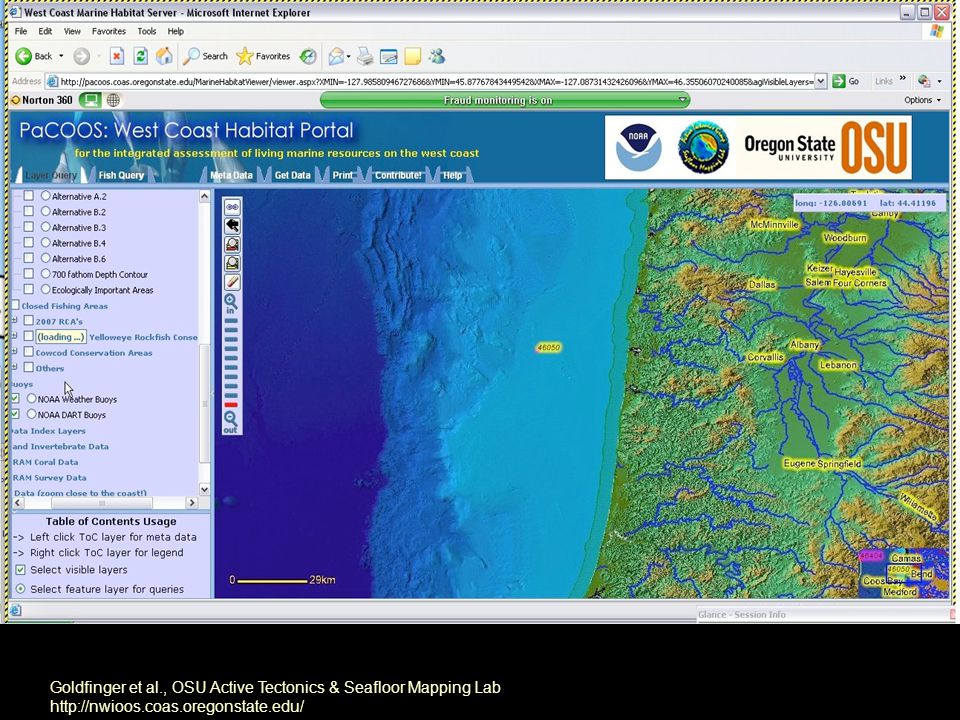This screenshot has height=720, width=960.
Task: Click the yellow note toolbar icon
Action: (x=413, y=57)
